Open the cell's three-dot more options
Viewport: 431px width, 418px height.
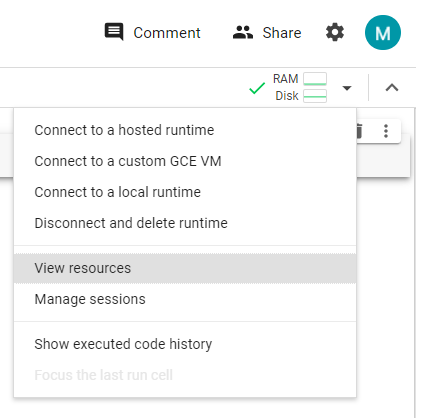point(386,131)
